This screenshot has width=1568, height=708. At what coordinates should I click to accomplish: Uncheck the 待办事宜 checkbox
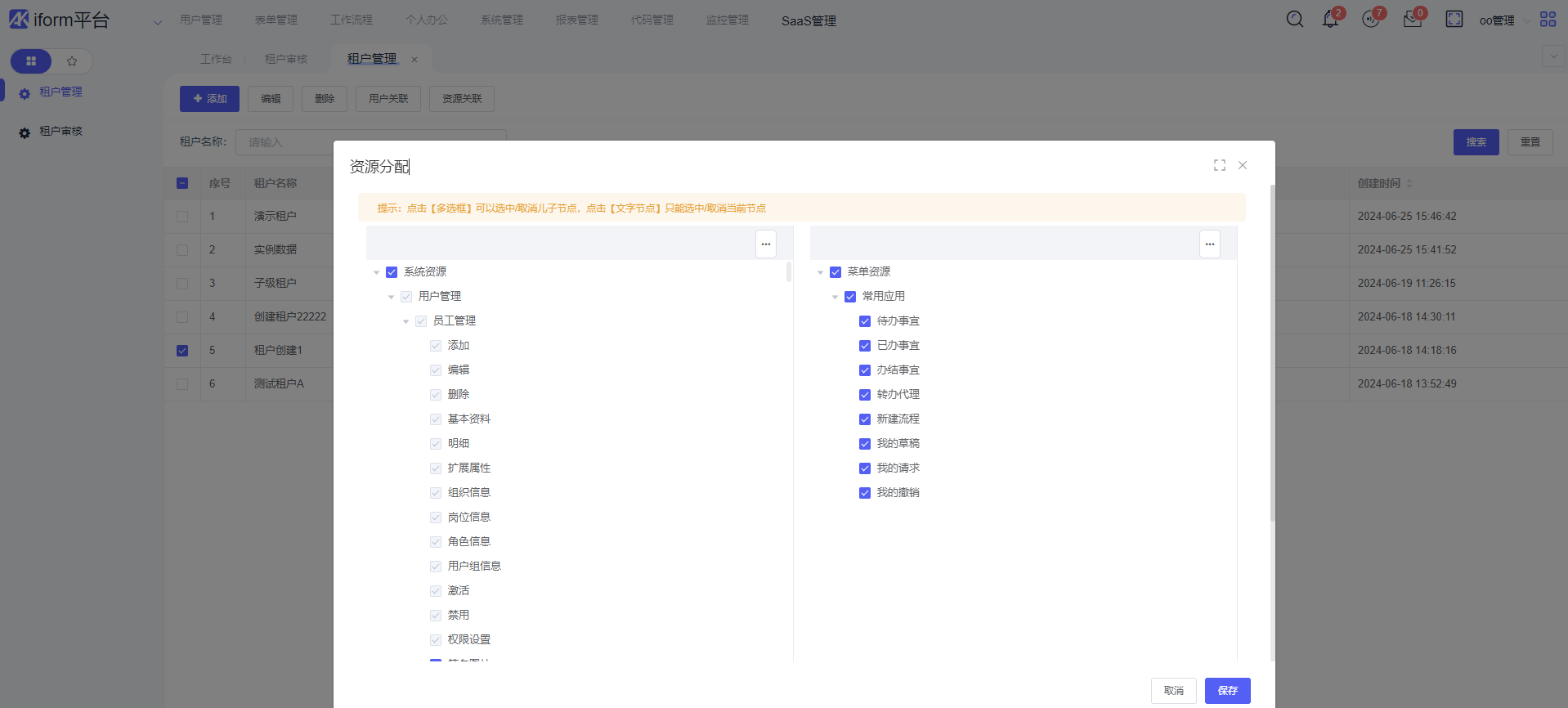[864, 321]
